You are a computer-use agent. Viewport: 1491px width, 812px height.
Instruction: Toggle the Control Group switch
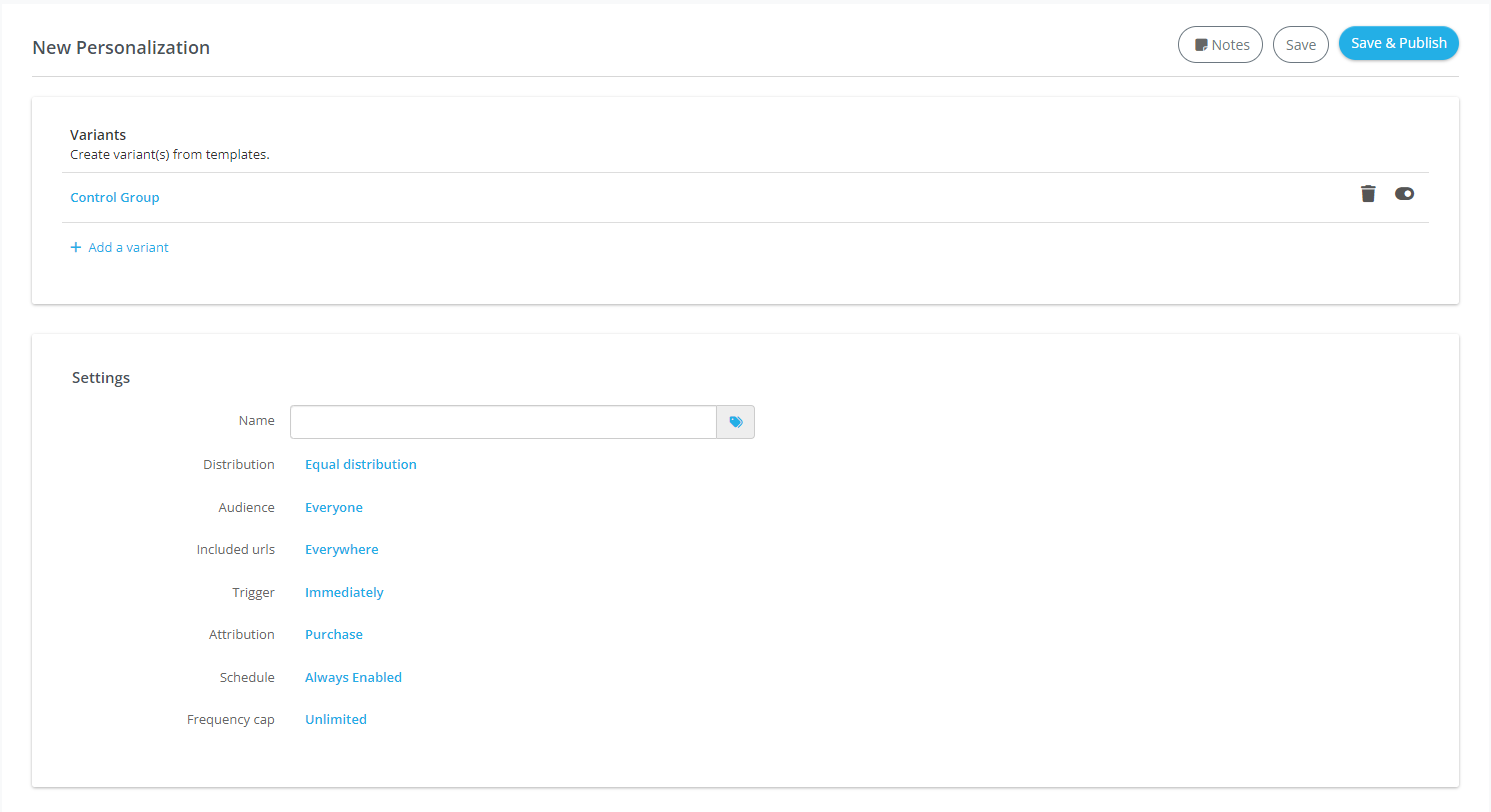(x=1404, y=194)
